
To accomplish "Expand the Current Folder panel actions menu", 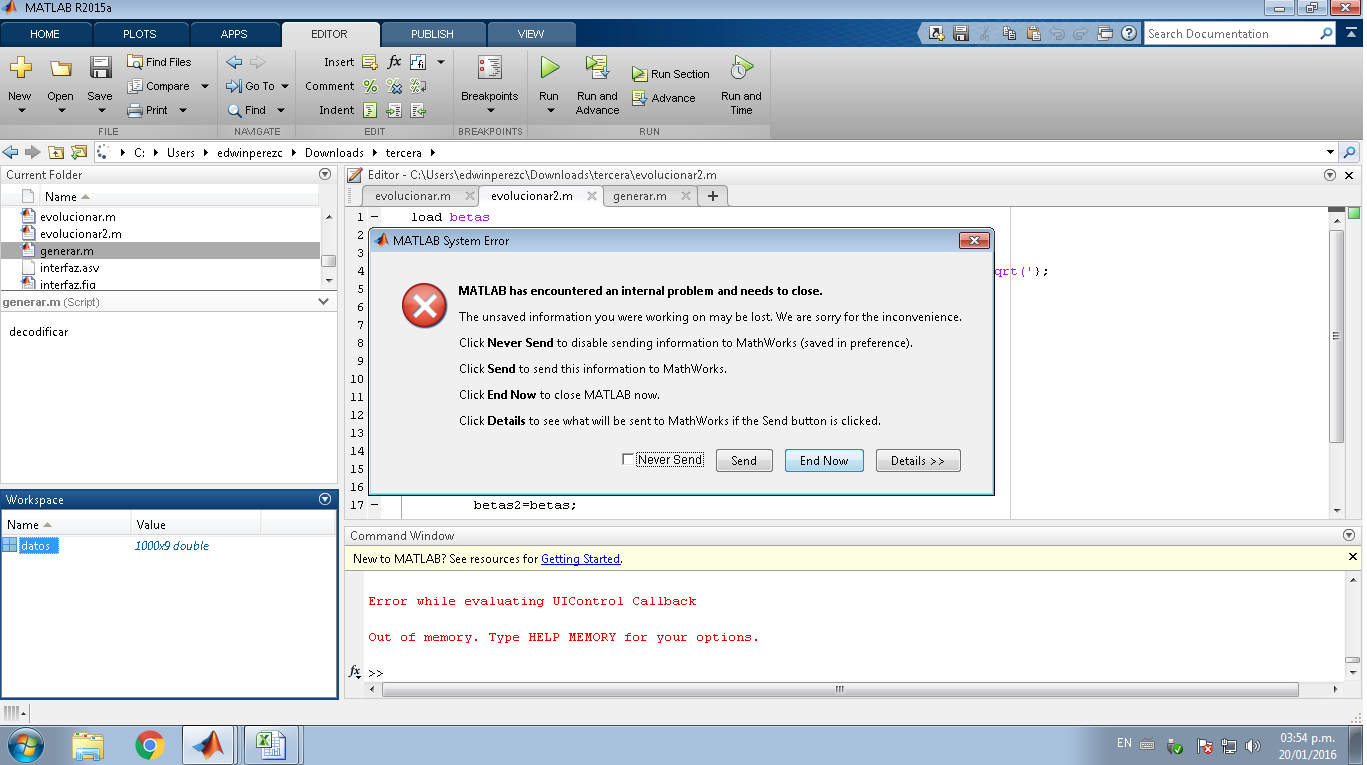I will tap(325, 174).
